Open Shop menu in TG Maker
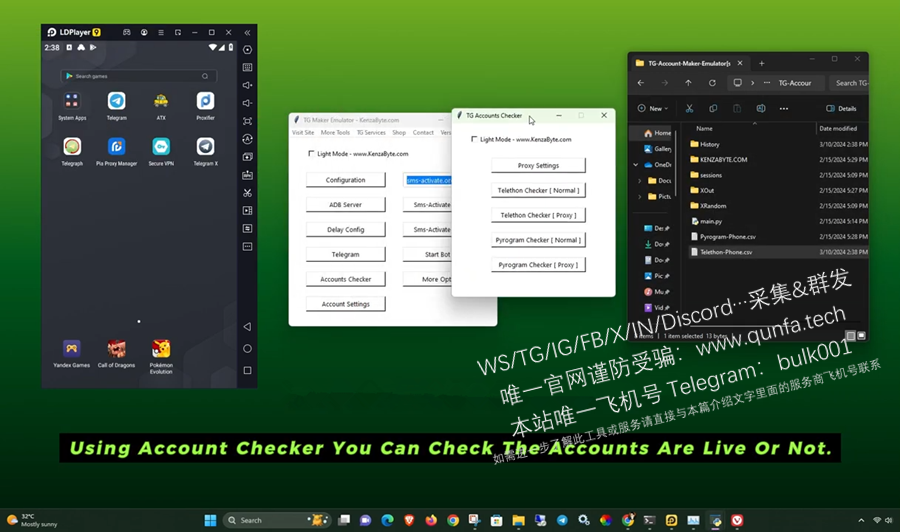Screen dimensions: 900x532 [399, 133]
